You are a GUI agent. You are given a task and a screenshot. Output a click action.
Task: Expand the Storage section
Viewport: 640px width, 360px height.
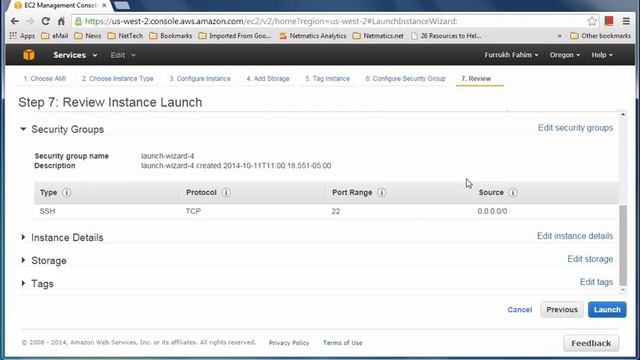tap(23, 260)
